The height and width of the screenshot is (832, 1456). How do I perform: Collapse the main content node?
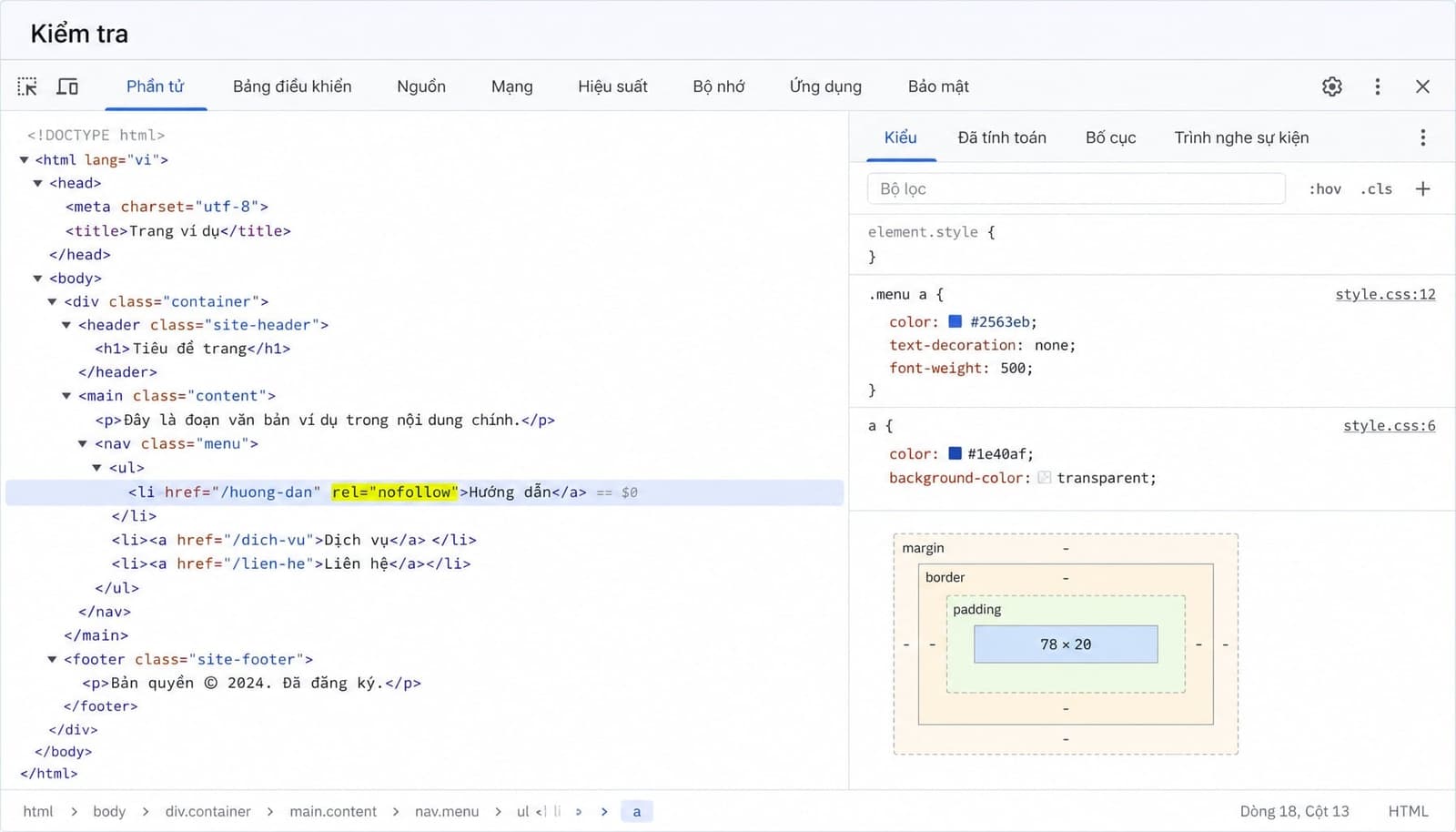pos(66,396)
